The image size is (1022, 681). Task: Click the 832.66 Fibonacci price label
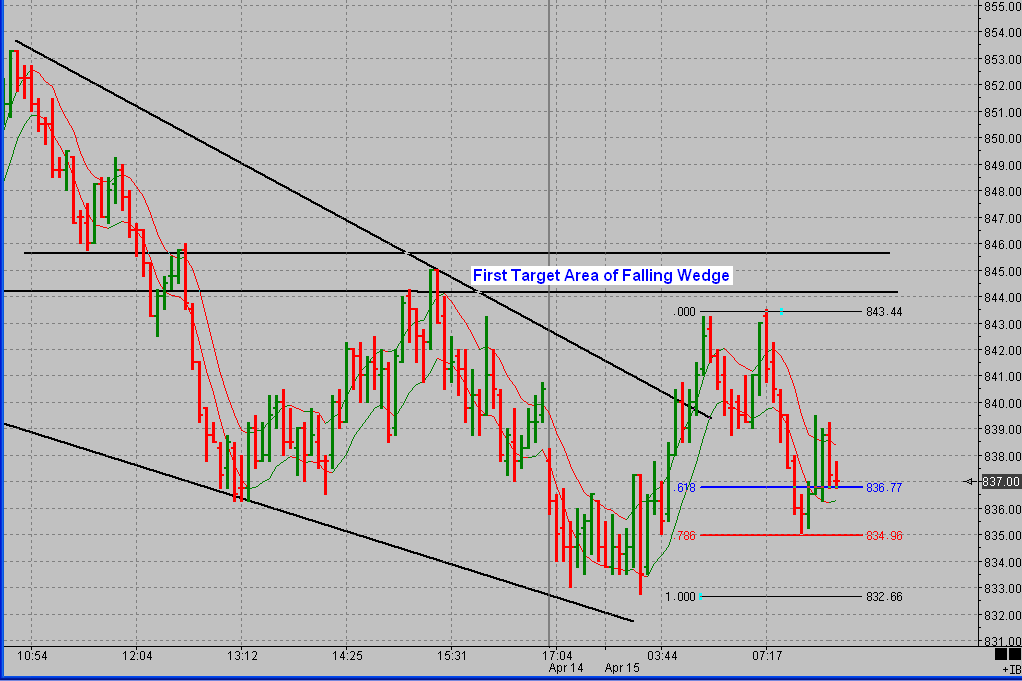coord(884,597)
